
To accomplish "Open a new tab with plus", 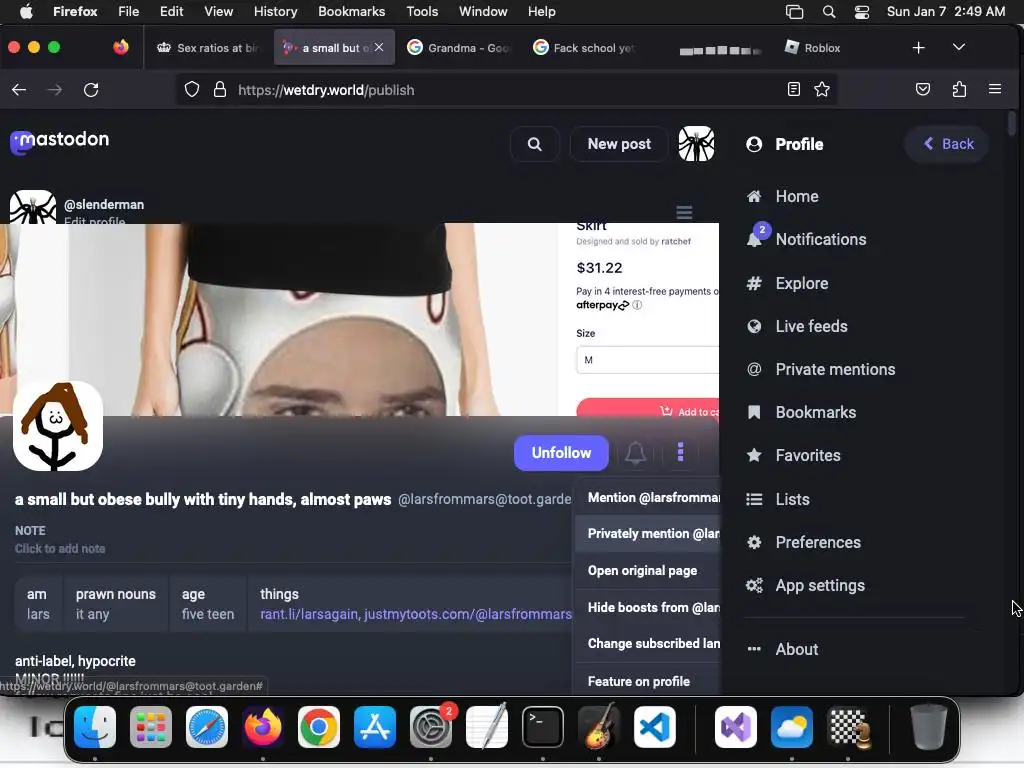I will [x=918, y=48].
